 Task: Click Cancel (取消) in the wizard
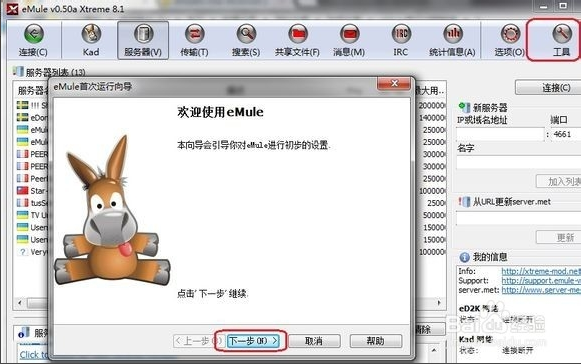pos(314,341)
